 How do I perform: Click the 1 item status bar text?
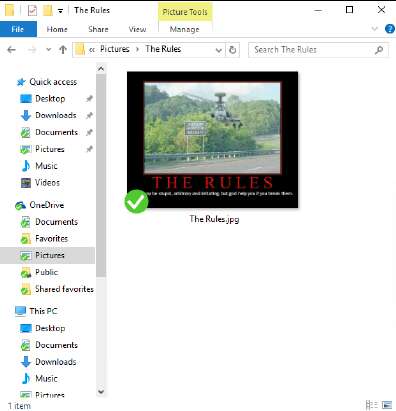coord(19,406)
